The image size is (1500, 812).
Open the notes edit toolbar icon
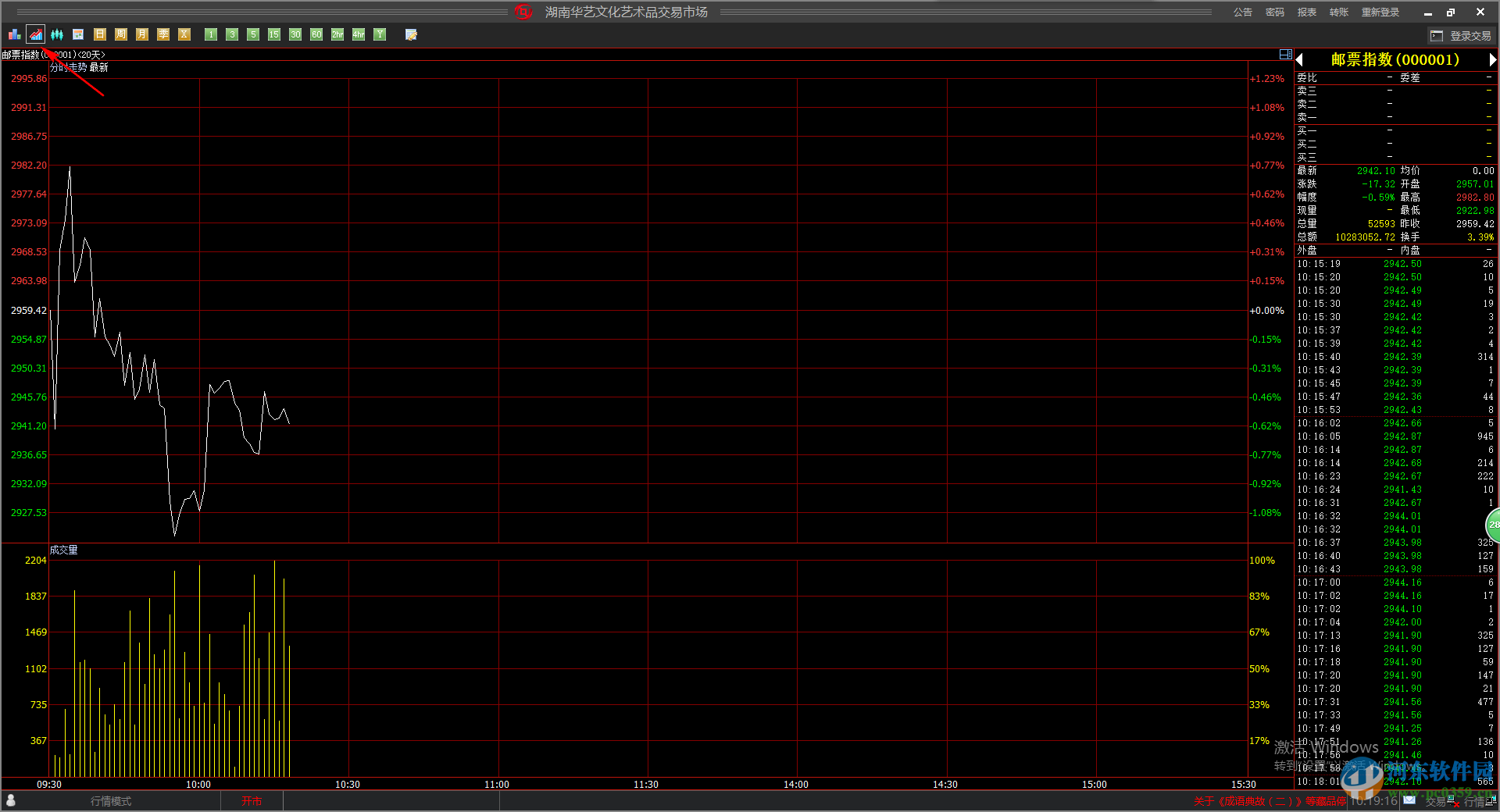[x=411, y=34]
